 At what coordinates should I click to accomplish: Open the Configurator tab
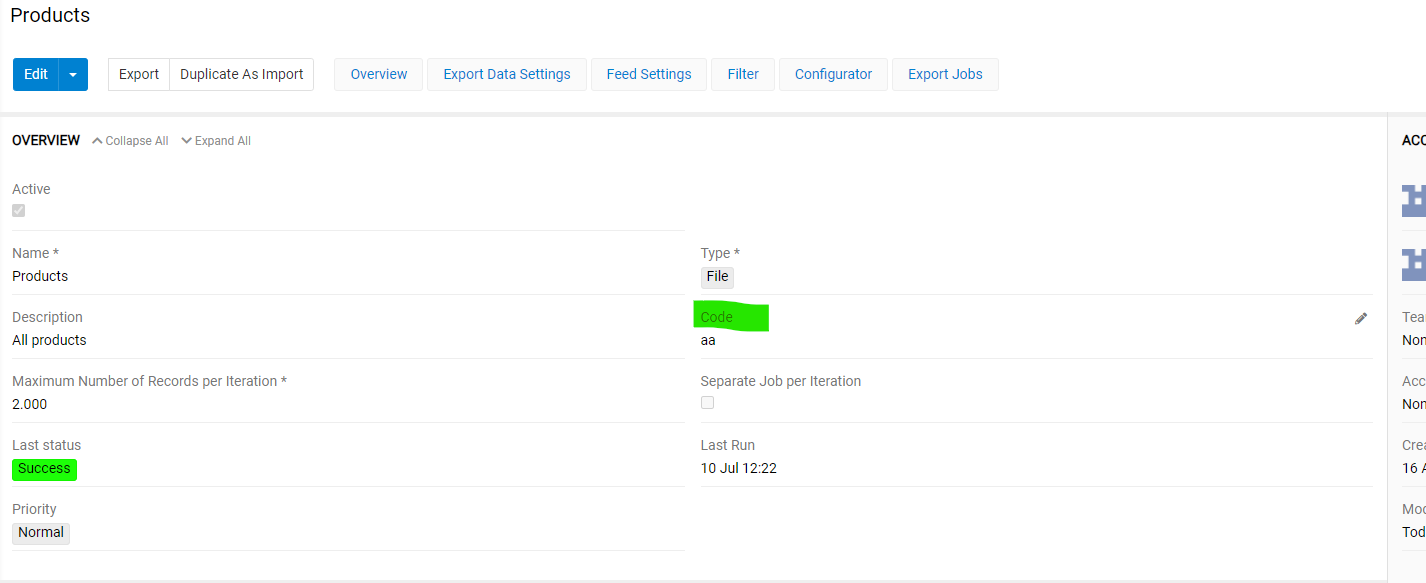833,75
